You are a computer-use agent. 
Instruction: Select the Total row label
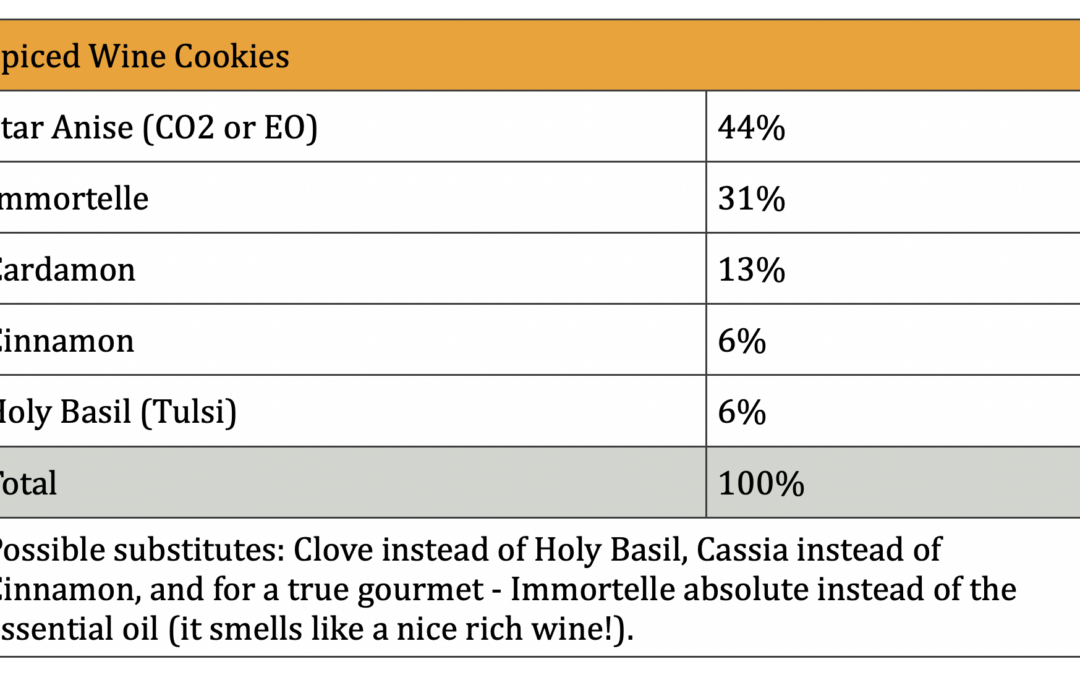tap(29, 484)
